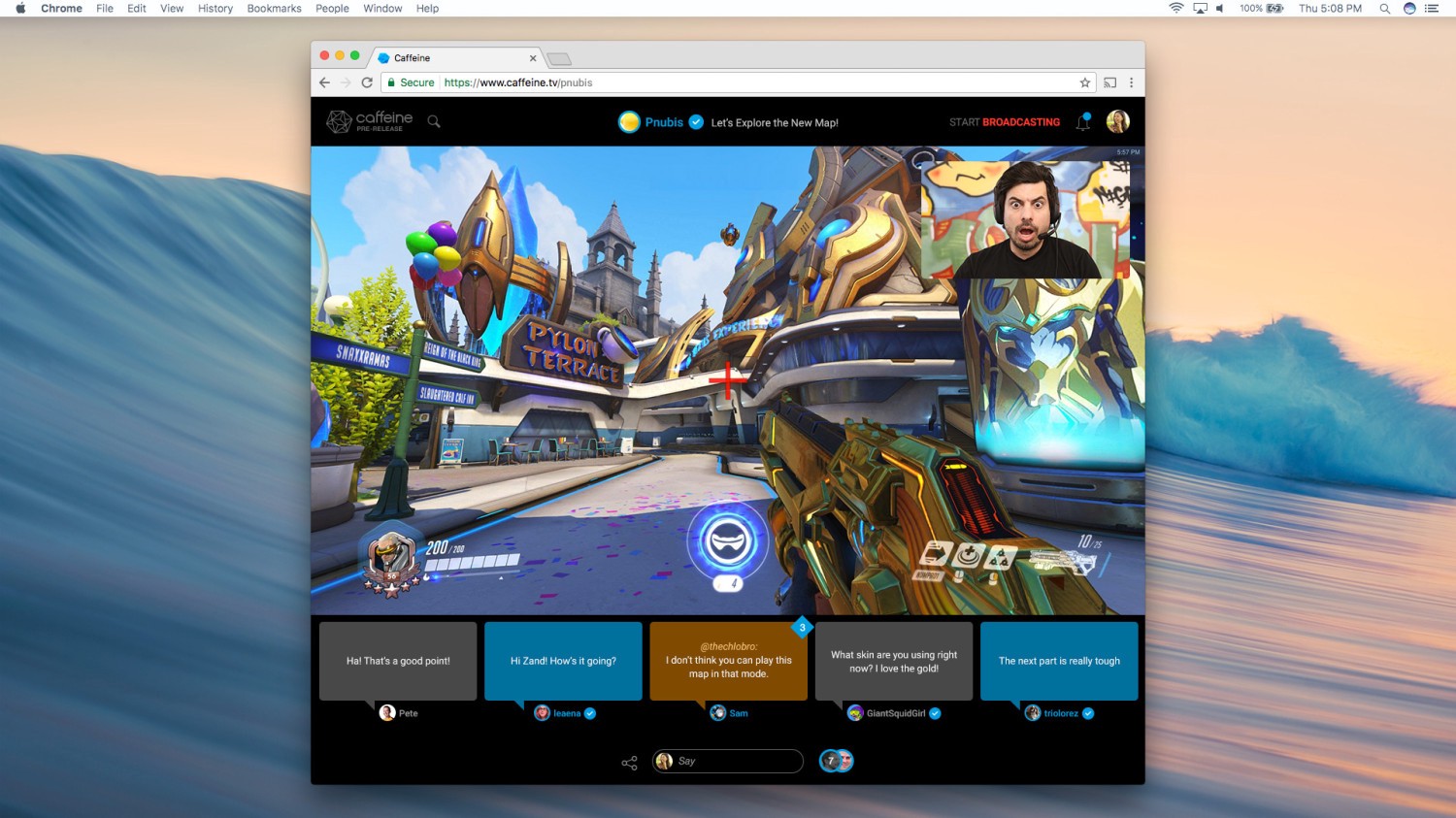
Task: Open the user profile avatar menu
Action: pos(1117,121)
